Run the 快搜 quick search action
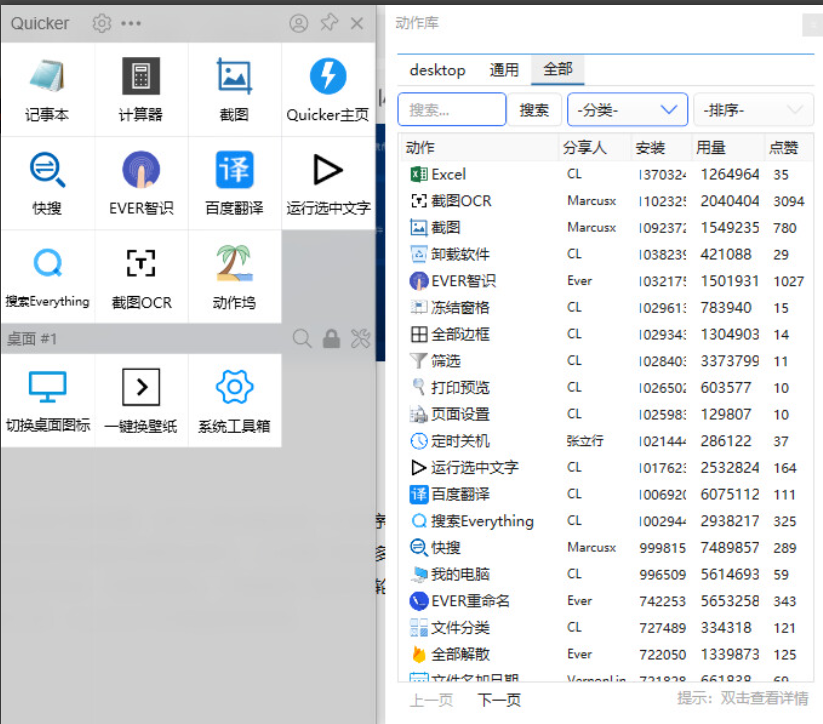This screenshot has height=724, width=823. pyautogui.click(x=47, y=183)
